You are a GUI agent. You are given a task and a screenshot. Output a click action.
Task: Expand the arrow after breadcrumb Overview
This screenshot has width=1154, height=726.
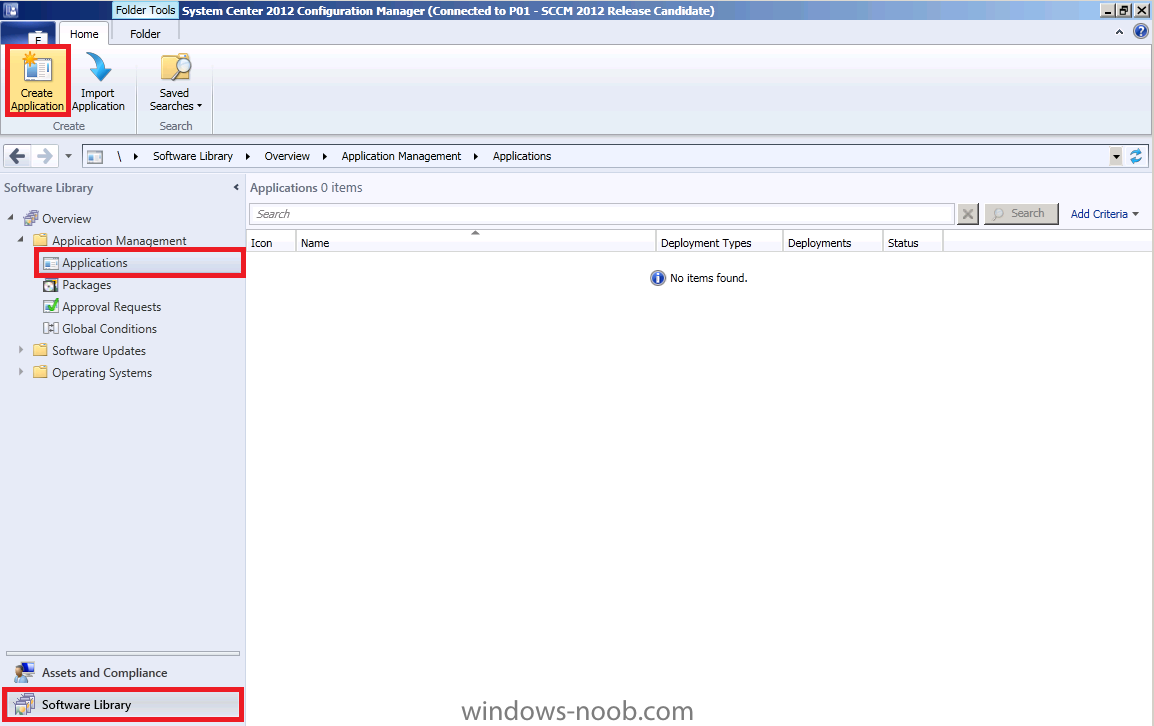[x=325, y=156]
